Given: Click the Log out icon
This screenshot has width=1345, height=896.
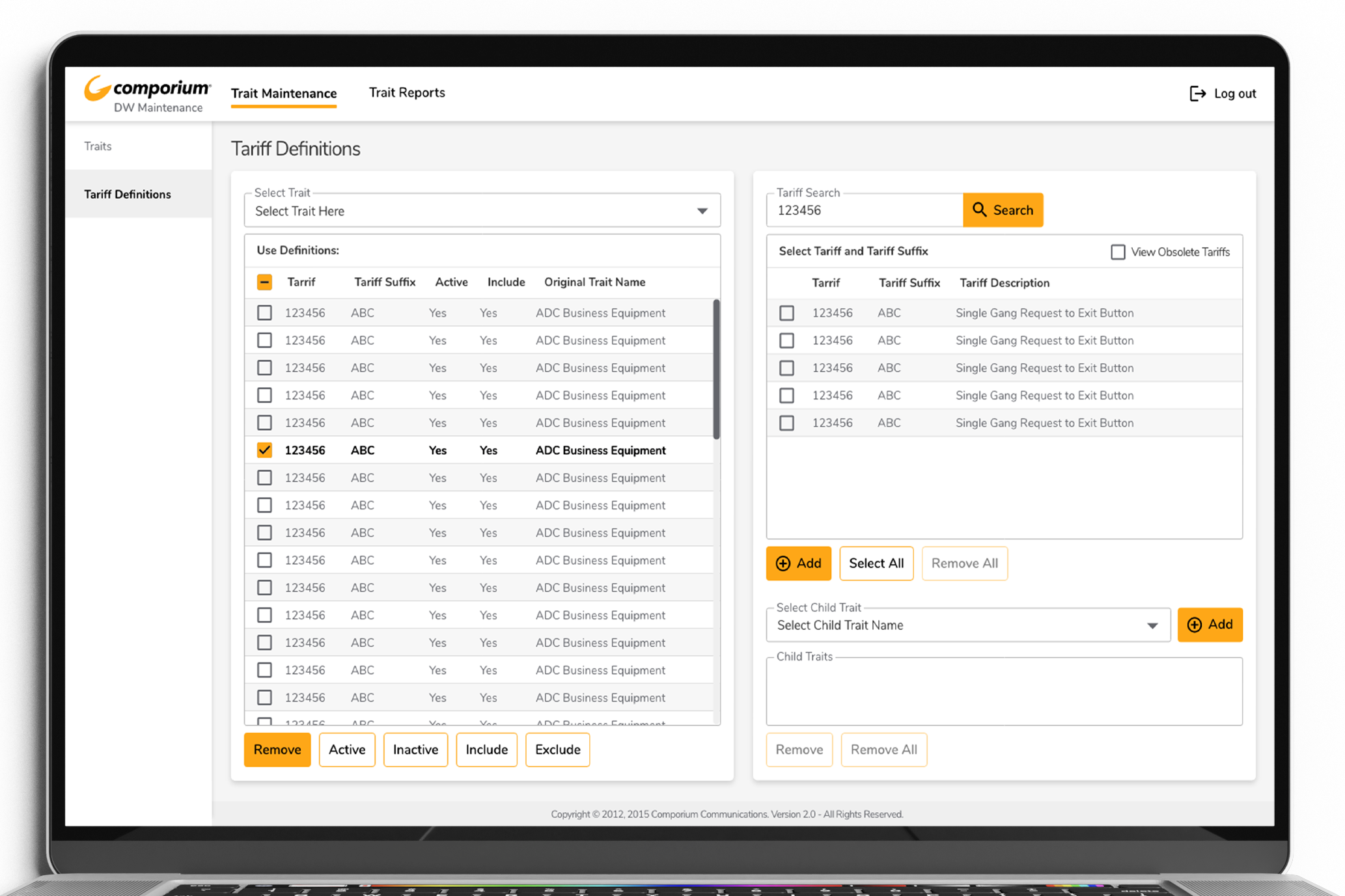Looking at the screenshot, I should [1197, 94].
